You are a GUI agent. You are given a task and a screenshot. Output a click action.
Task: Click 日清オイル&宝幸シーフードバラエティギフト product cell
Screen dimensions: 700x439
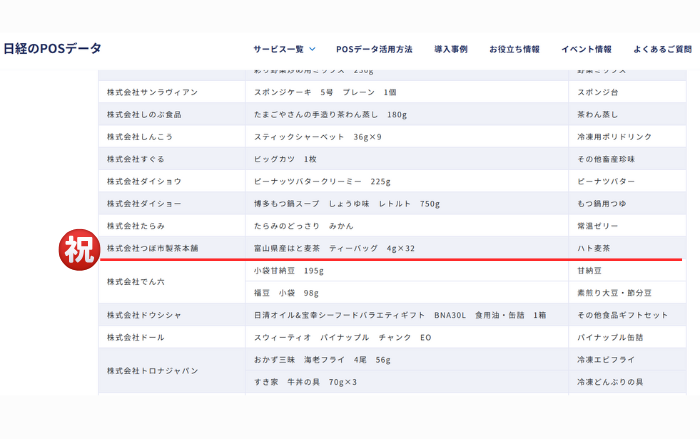point(407,315)
